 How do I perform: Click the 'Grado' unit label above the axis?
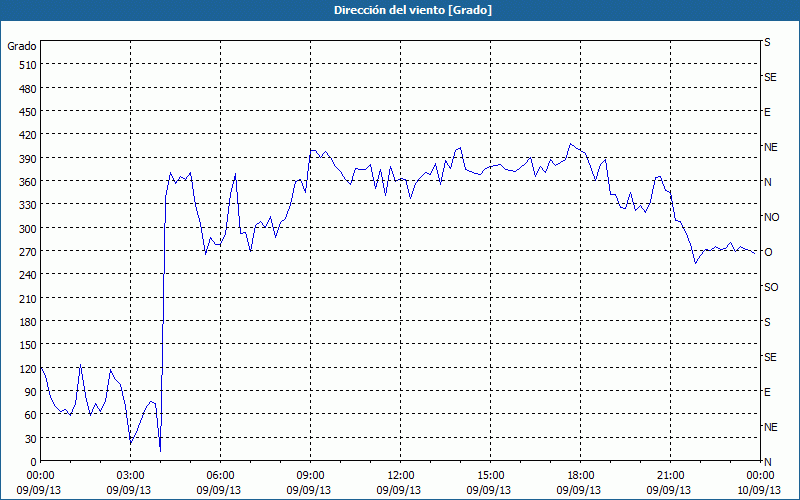tap(22, 46)
